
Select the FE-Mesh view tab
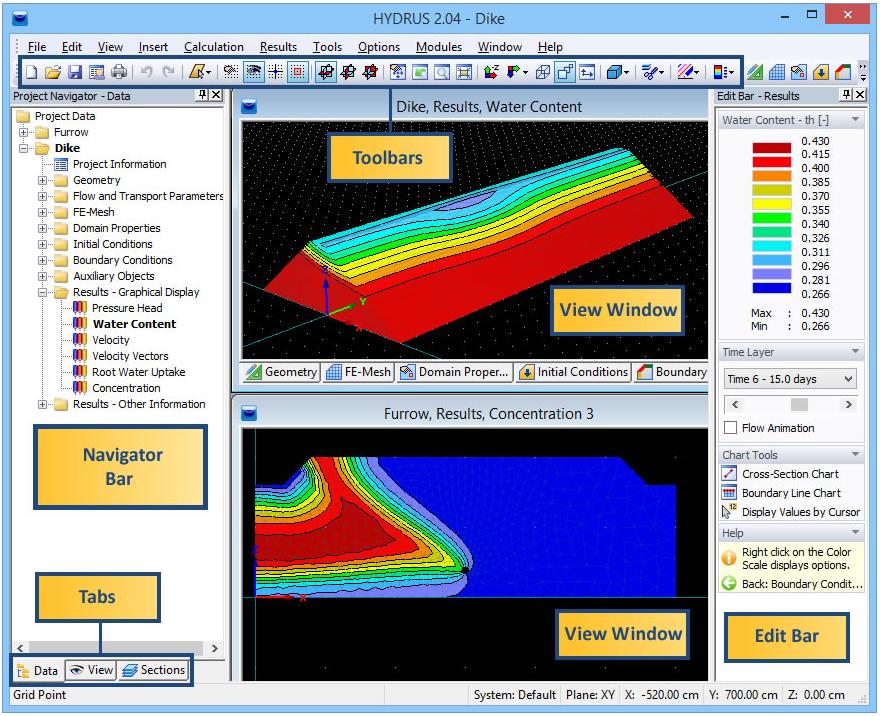(358, 372)
